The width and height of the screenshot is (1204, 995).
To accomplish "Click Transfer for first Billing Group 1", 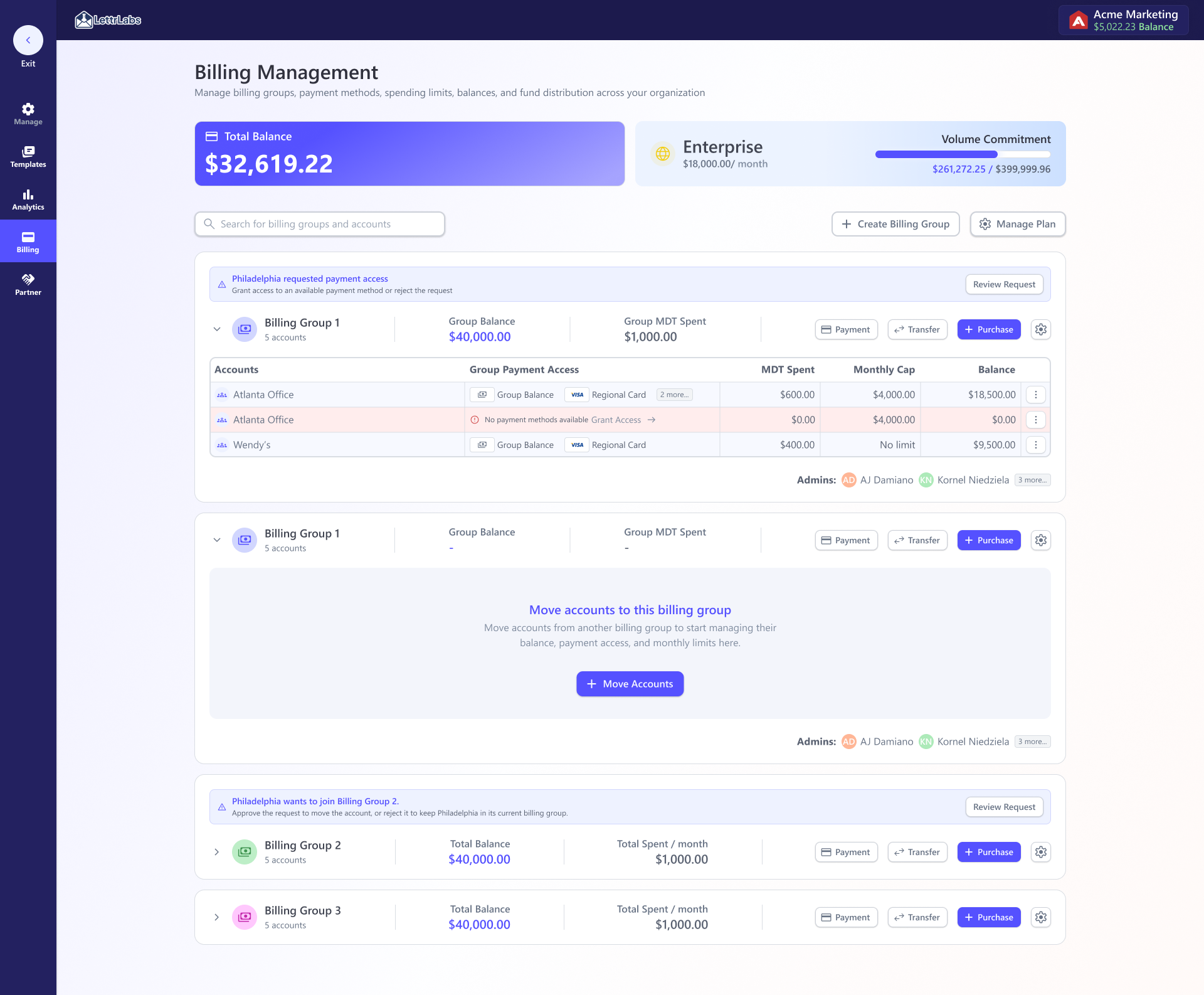I will click(917, 329).
